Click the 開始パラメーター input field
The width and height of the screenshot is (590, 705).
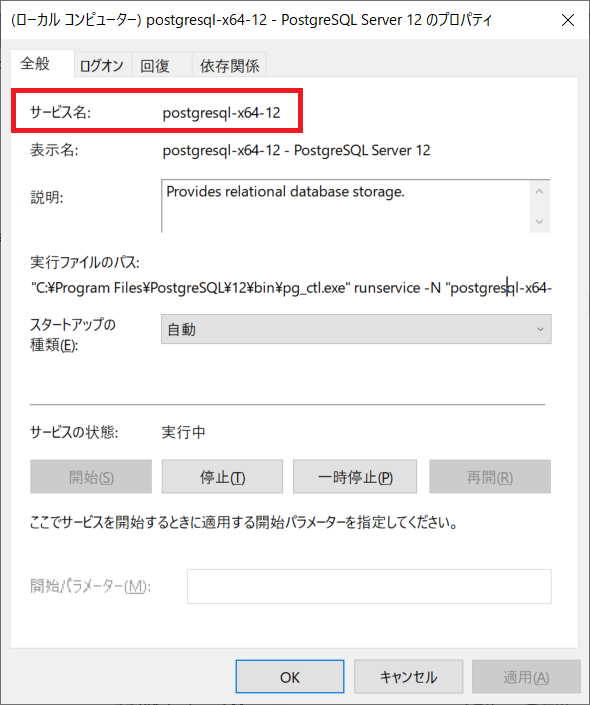click(x=369, y=586)
